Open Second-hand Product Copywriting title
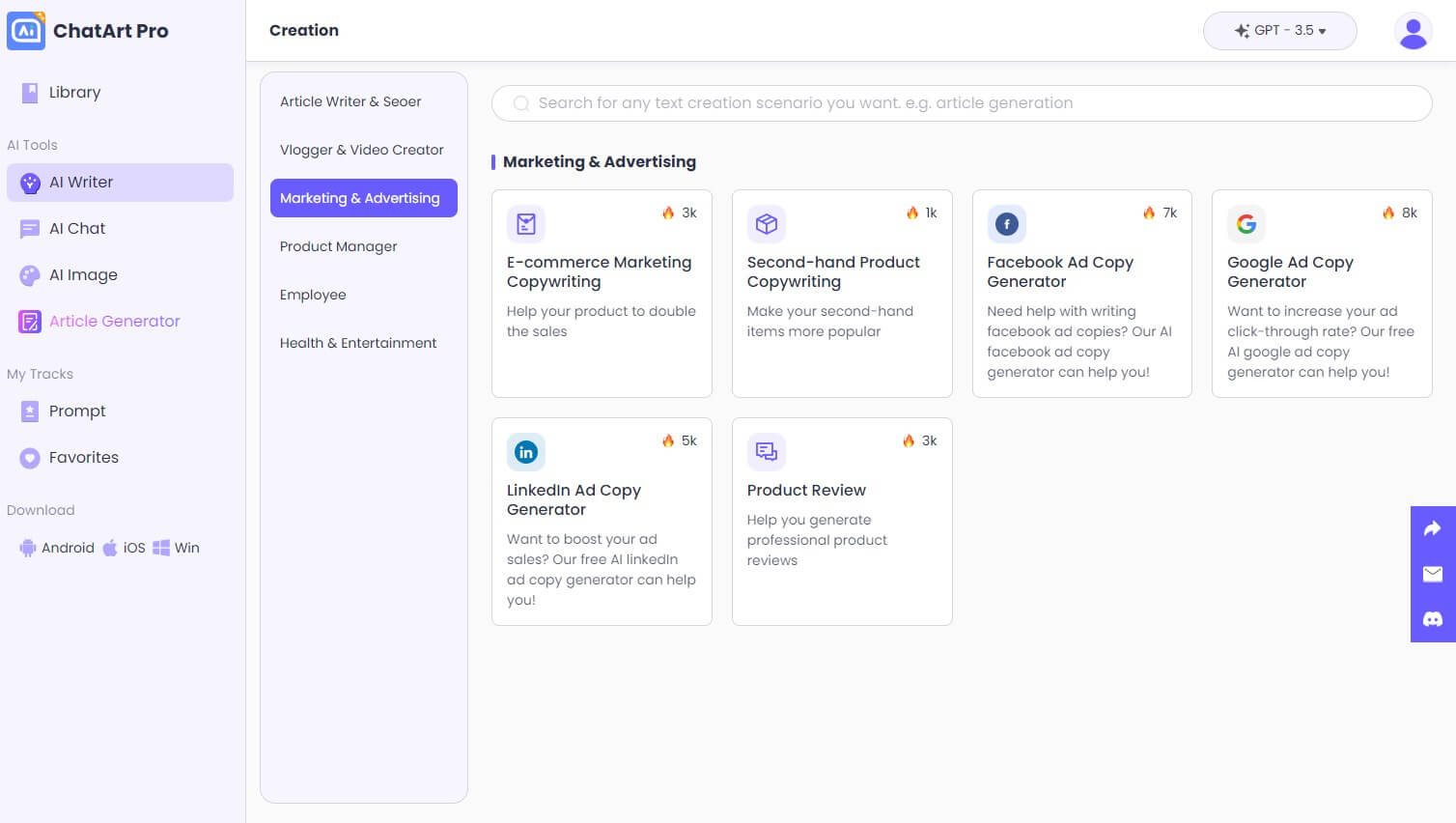1456x823 pixels. [833, 271]
